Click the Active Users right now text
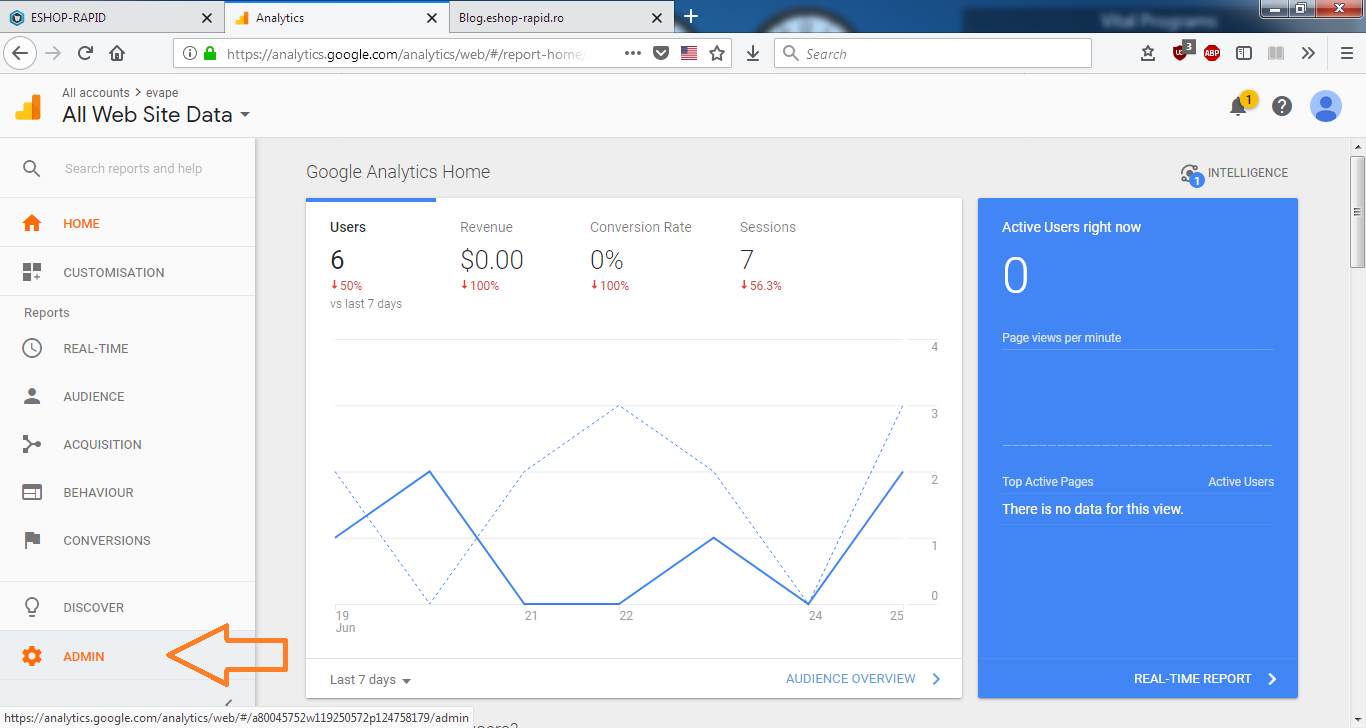This screenshot has width=1366, height=728. (1071, 227)
